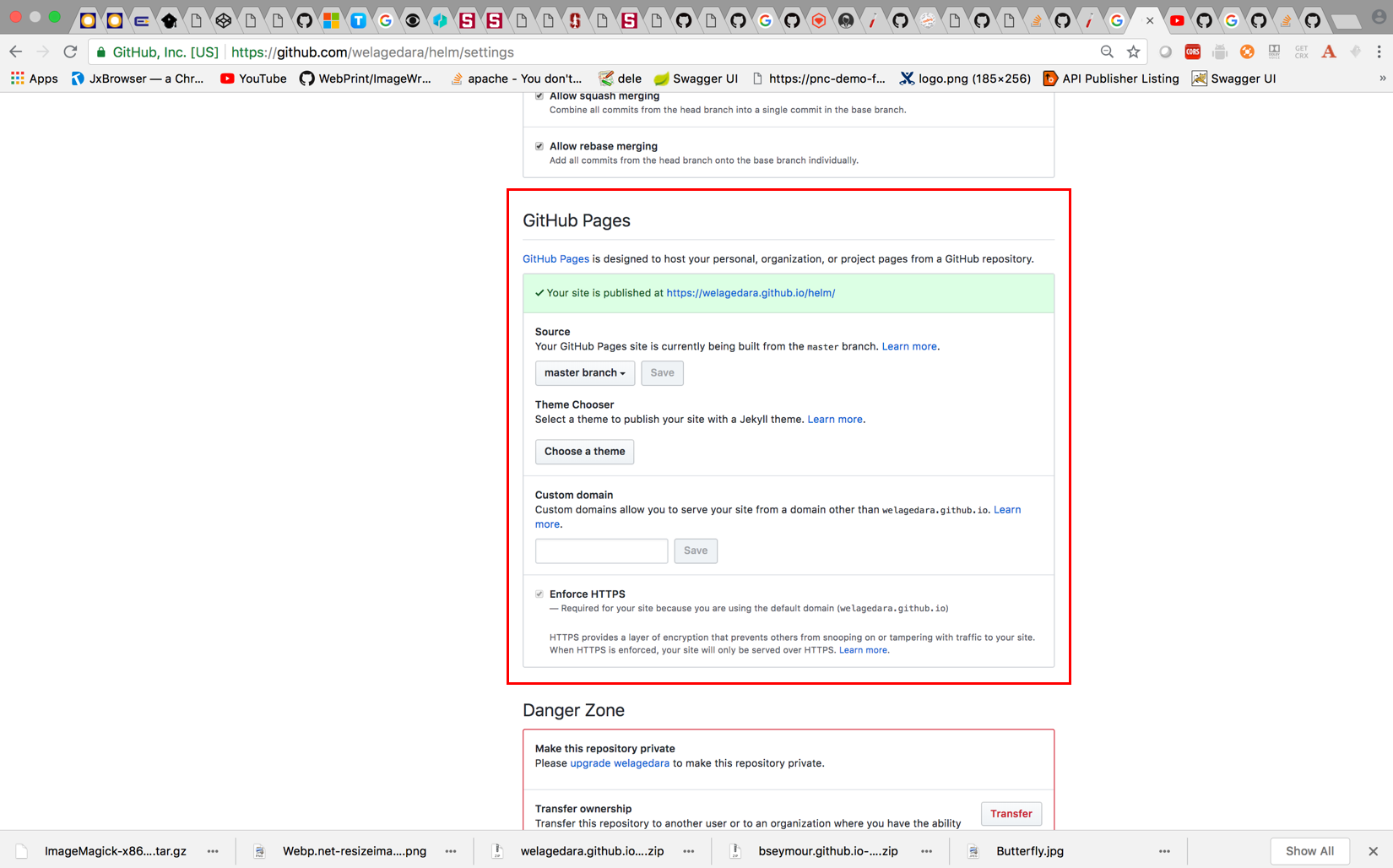
Task: Toggle Allow rebase merging checkbox
Action: tap(539, 146)
